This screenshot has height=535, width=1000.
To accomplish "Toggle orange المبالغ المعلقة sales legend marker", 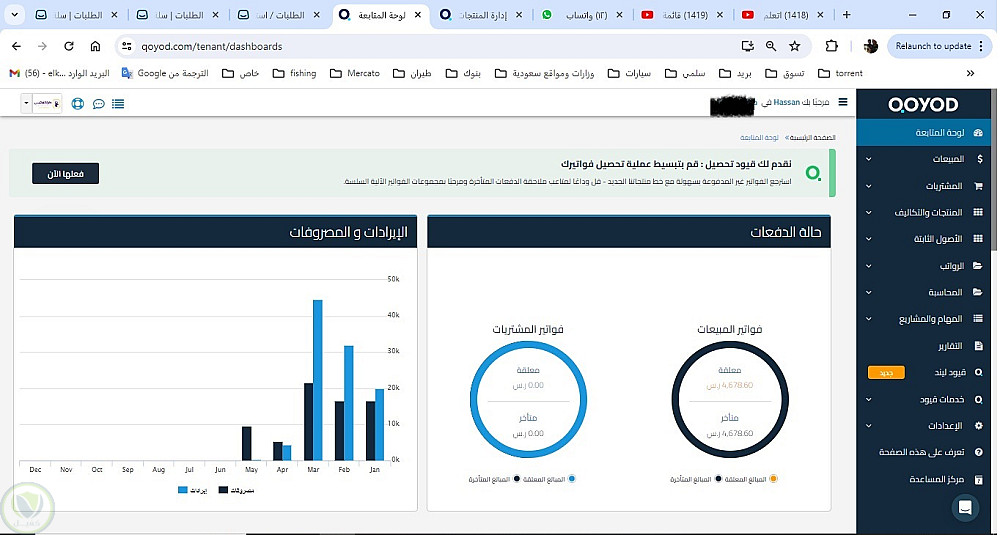I will tap(774, 479).
